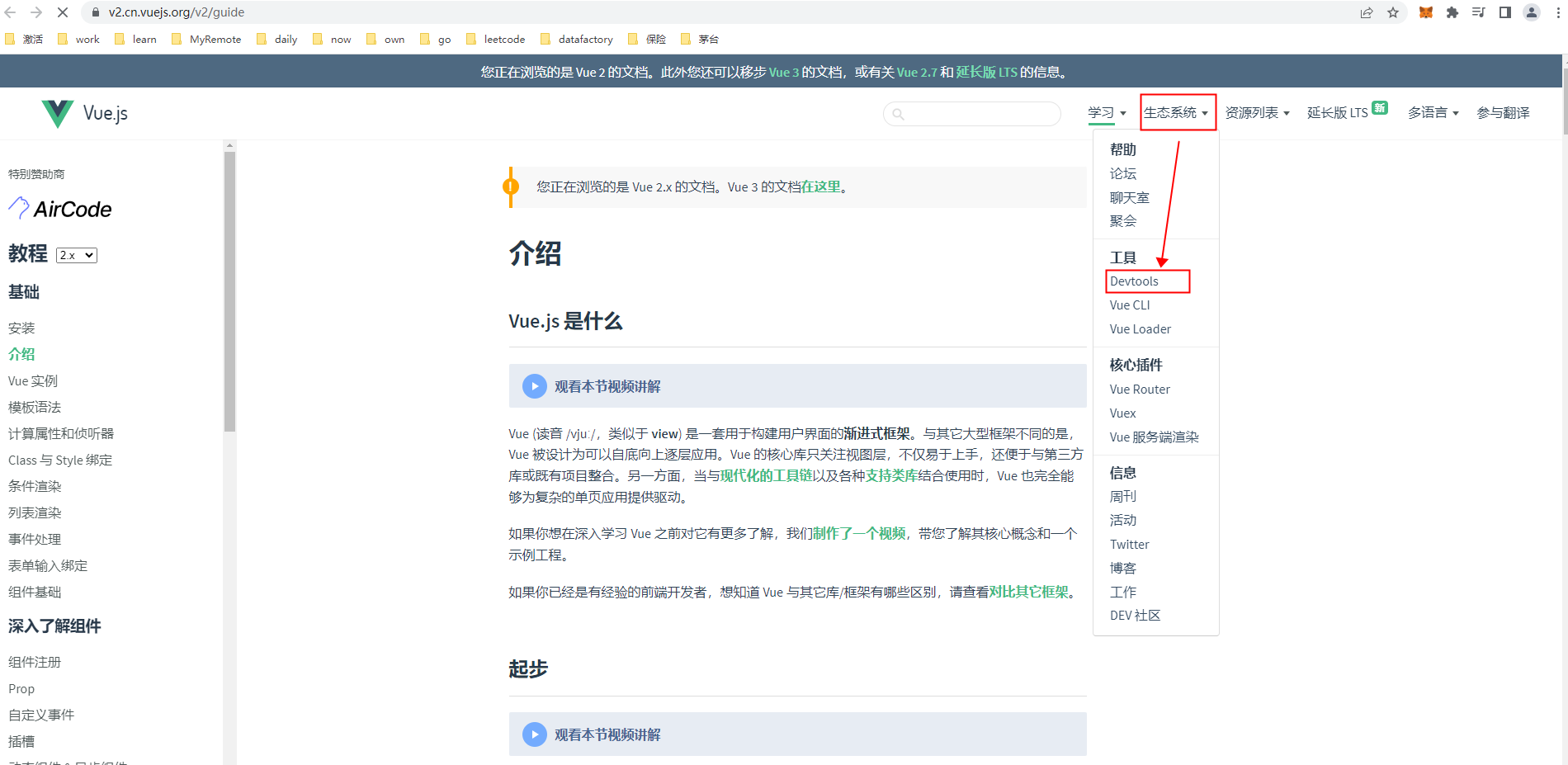Viewport: 1568px width, 765px height.
Task: Open the 'learn' bookmark folder
Action: pyautogui.click(x=135, y=39)
